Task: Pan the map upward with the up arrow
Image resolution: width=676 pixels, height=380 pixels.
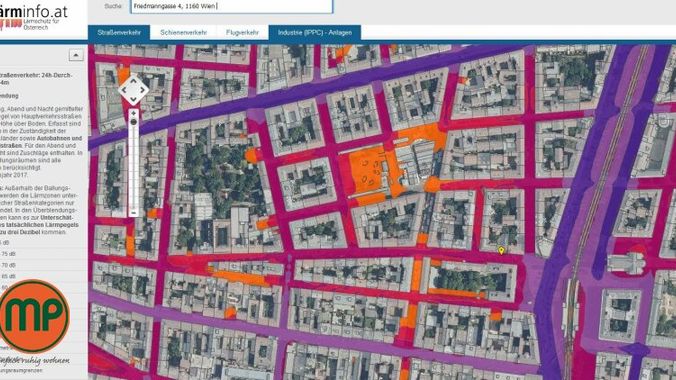Action: [133, 82]
